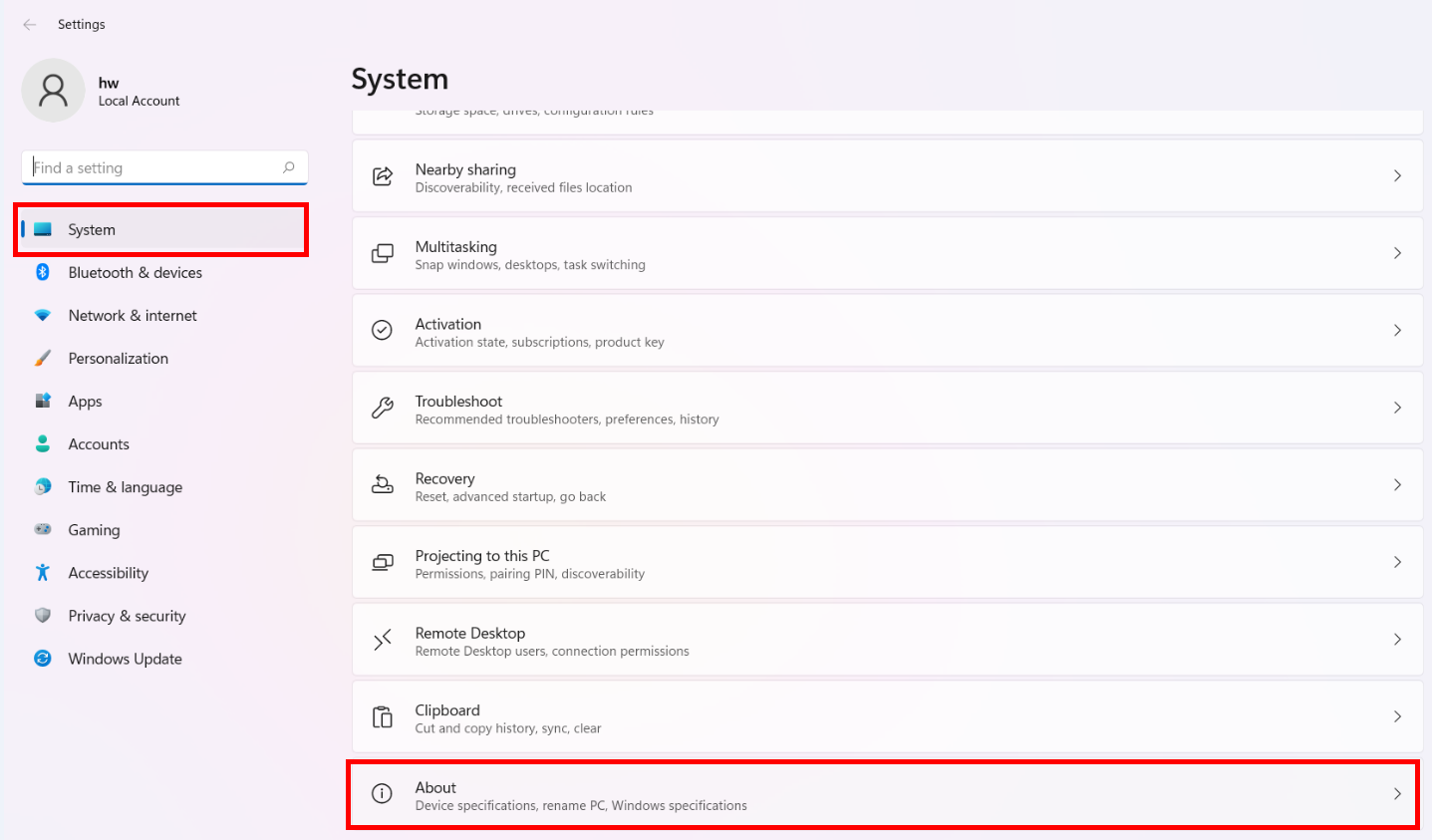Click the Clipboard icon
The image size is (1432, 840).
click(x=383, y=716)
